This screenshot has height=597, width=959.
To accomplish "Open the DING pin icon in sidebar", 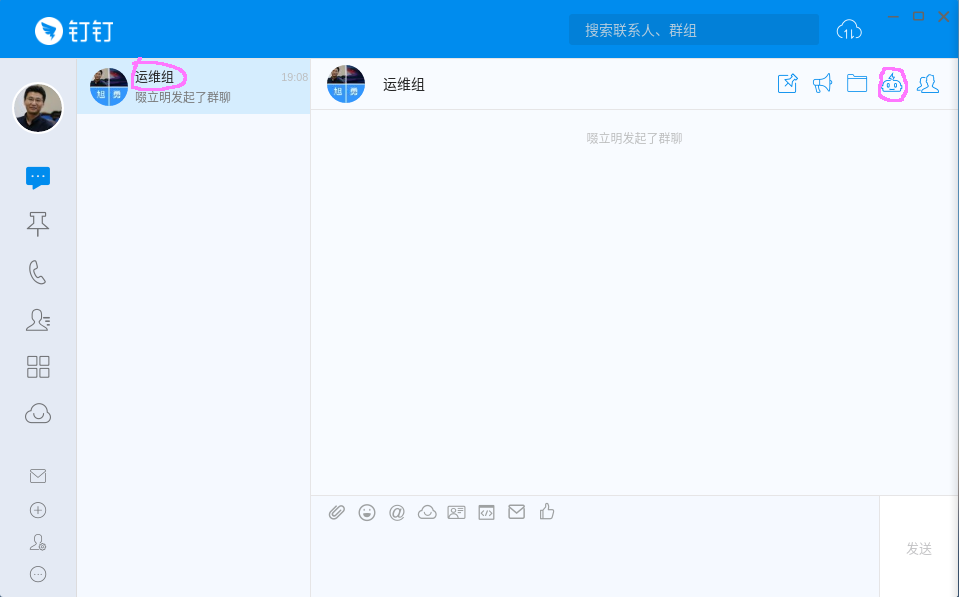I will [38, 224].
